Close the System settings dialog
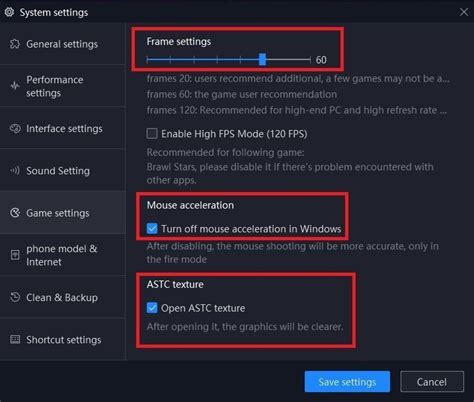This screenshot has width=474, height=402. [464, 12]
